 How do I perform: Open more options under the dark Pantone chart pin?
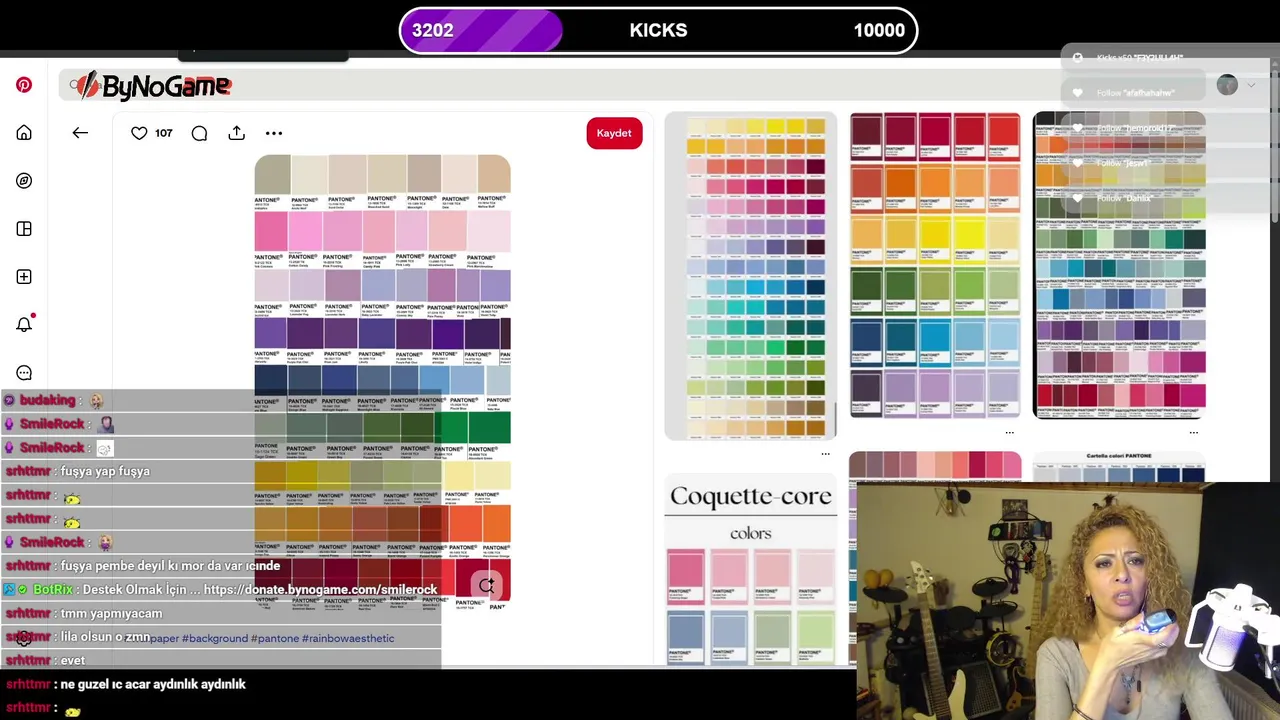[x=1193, y=433]
